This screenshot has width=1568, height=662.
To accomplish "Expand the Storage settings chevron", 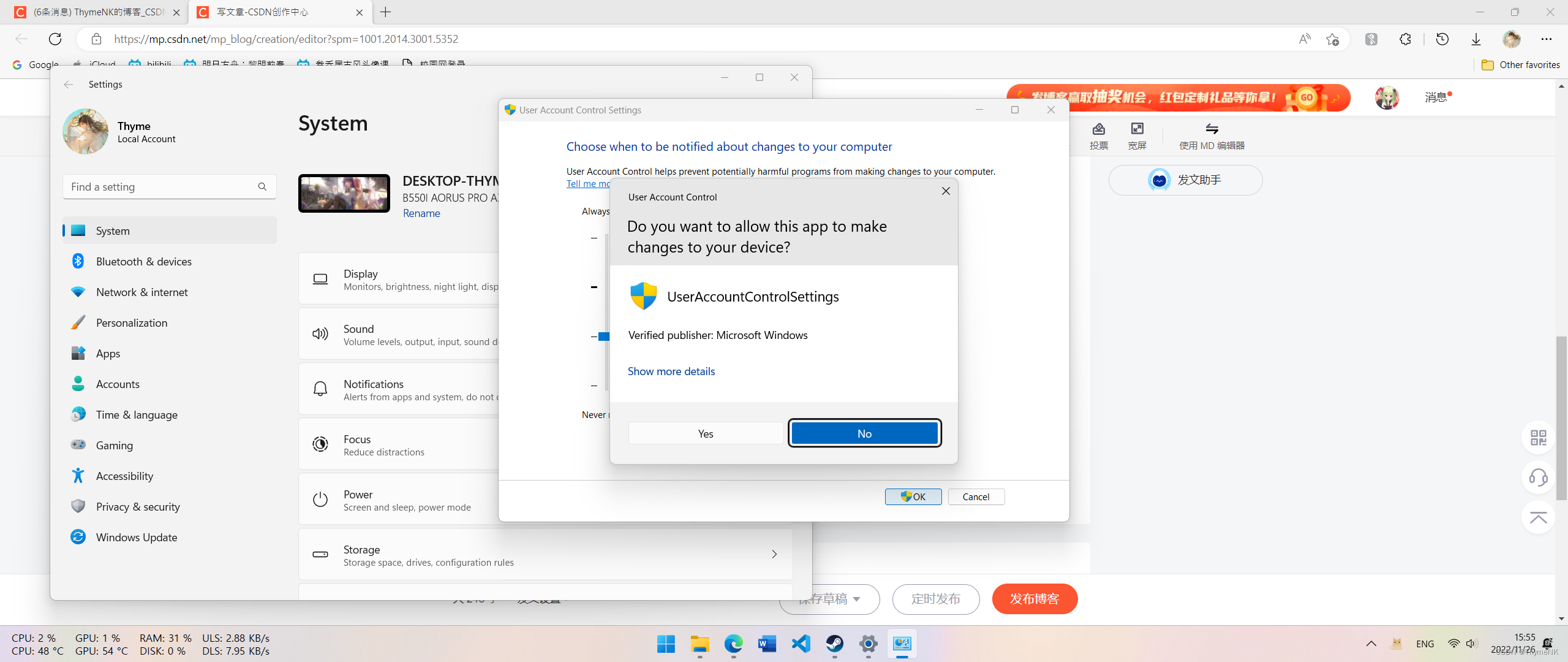I will [774, 554].
